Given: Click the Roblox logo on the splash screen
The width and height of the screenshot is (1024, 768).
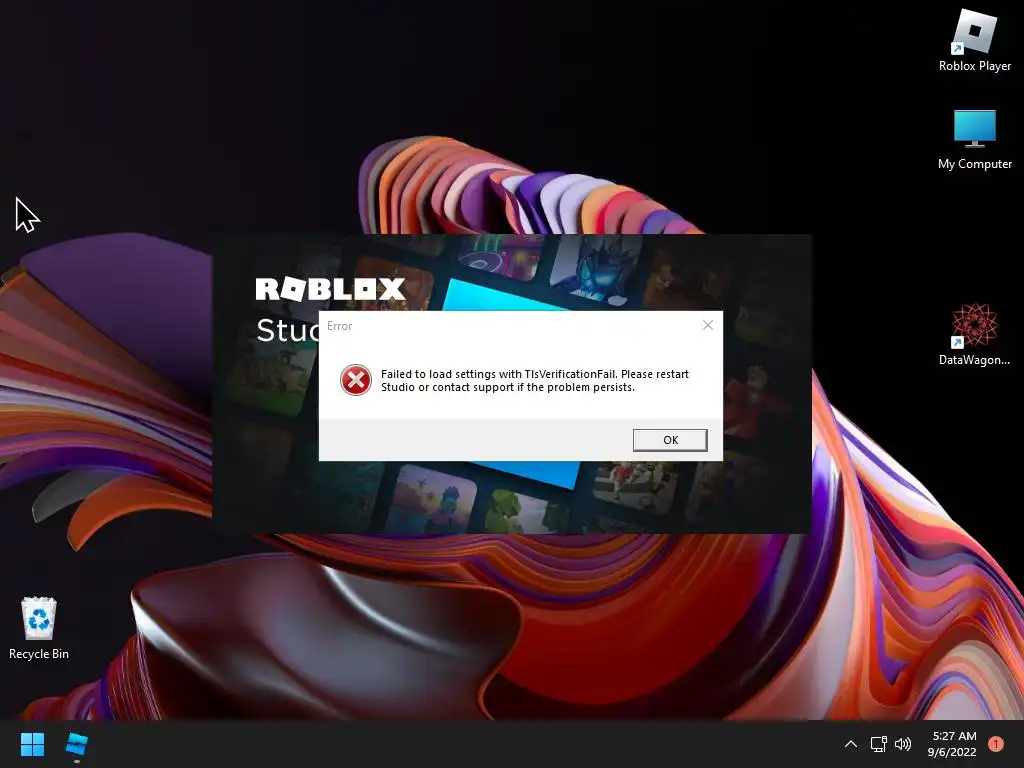Looking at the screenshot, I should click(x=330, y=289).
